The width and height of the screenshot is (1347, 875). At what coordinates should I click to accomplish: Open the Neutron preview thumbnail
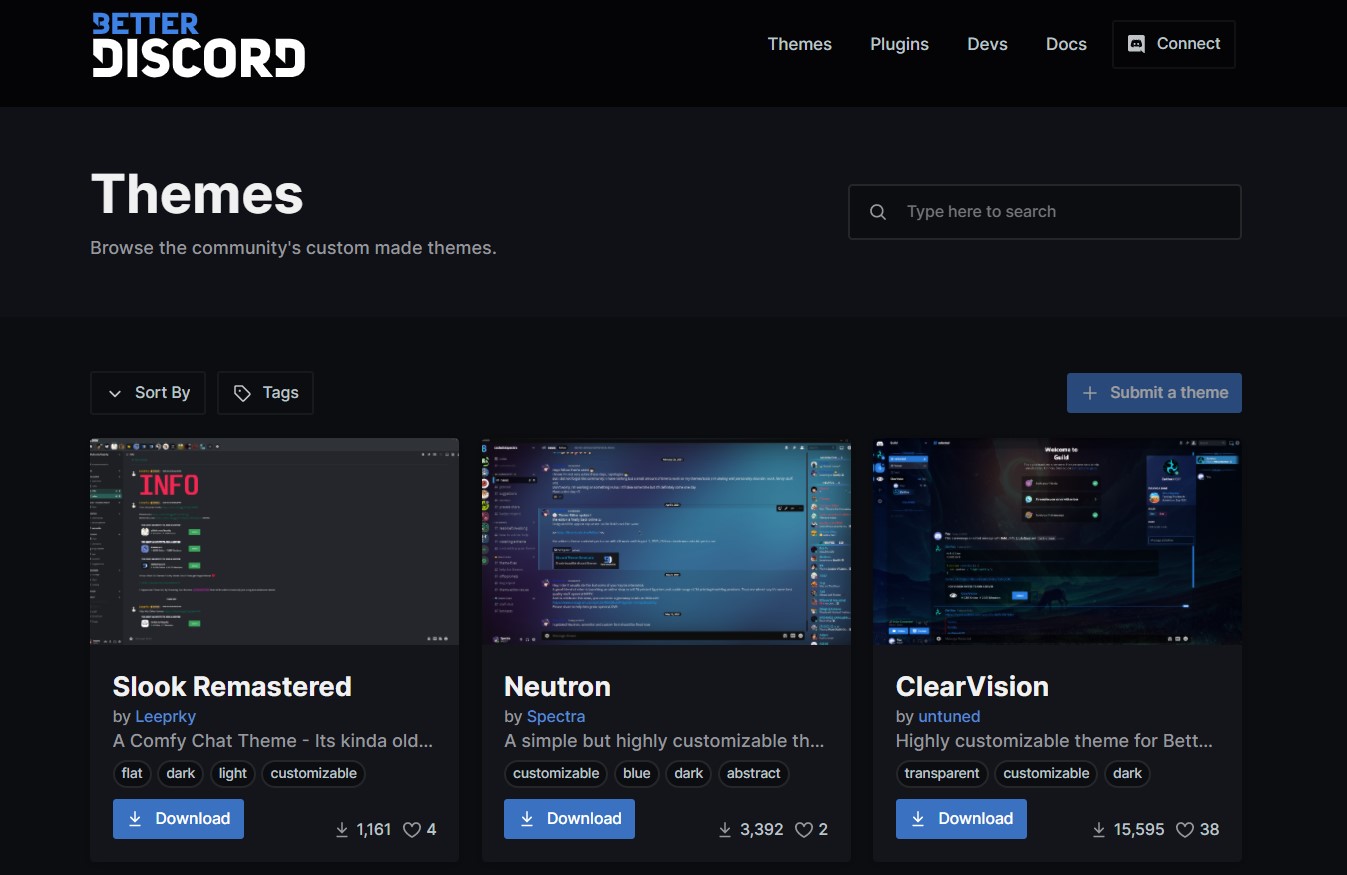[666, 541]
